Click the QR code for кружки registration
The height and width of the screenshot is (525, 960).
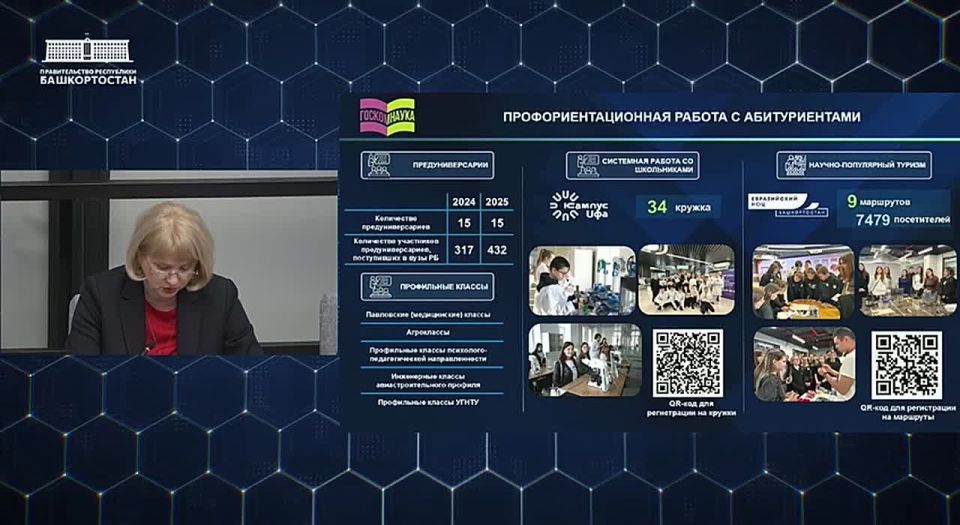click(688, 362)
